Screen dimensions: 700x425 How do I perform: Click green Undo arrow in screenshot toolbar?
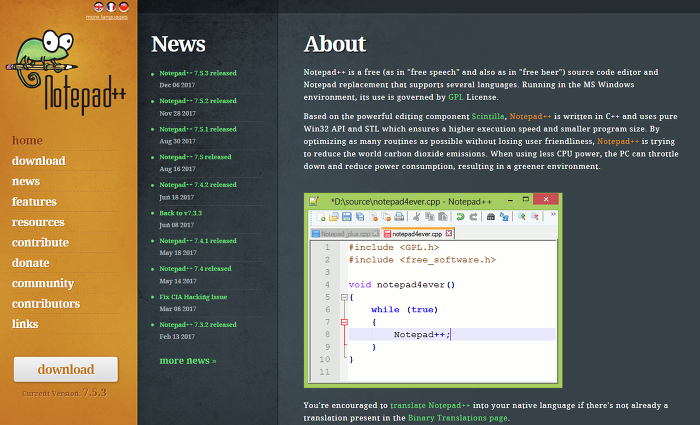(460, 217)
